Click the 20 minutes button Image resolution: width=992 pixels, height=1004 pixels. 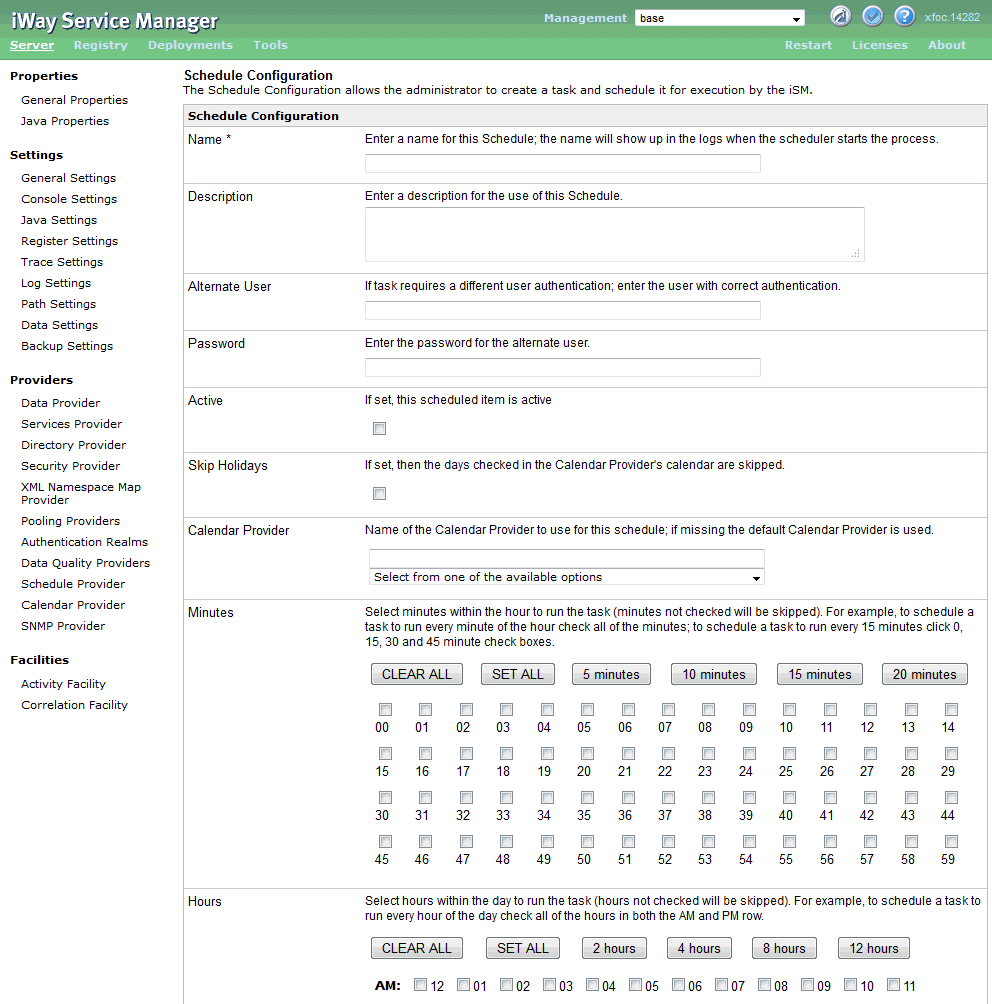[x=925, y=674]
